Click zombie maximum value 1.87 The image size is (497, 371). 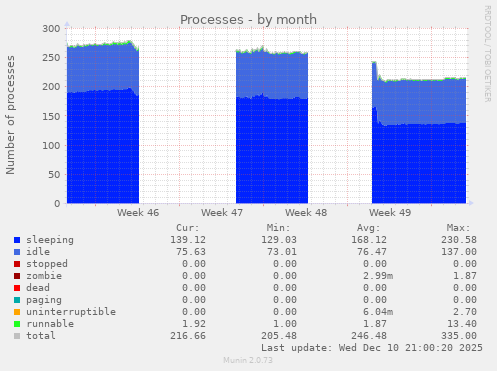pos(465,276)
